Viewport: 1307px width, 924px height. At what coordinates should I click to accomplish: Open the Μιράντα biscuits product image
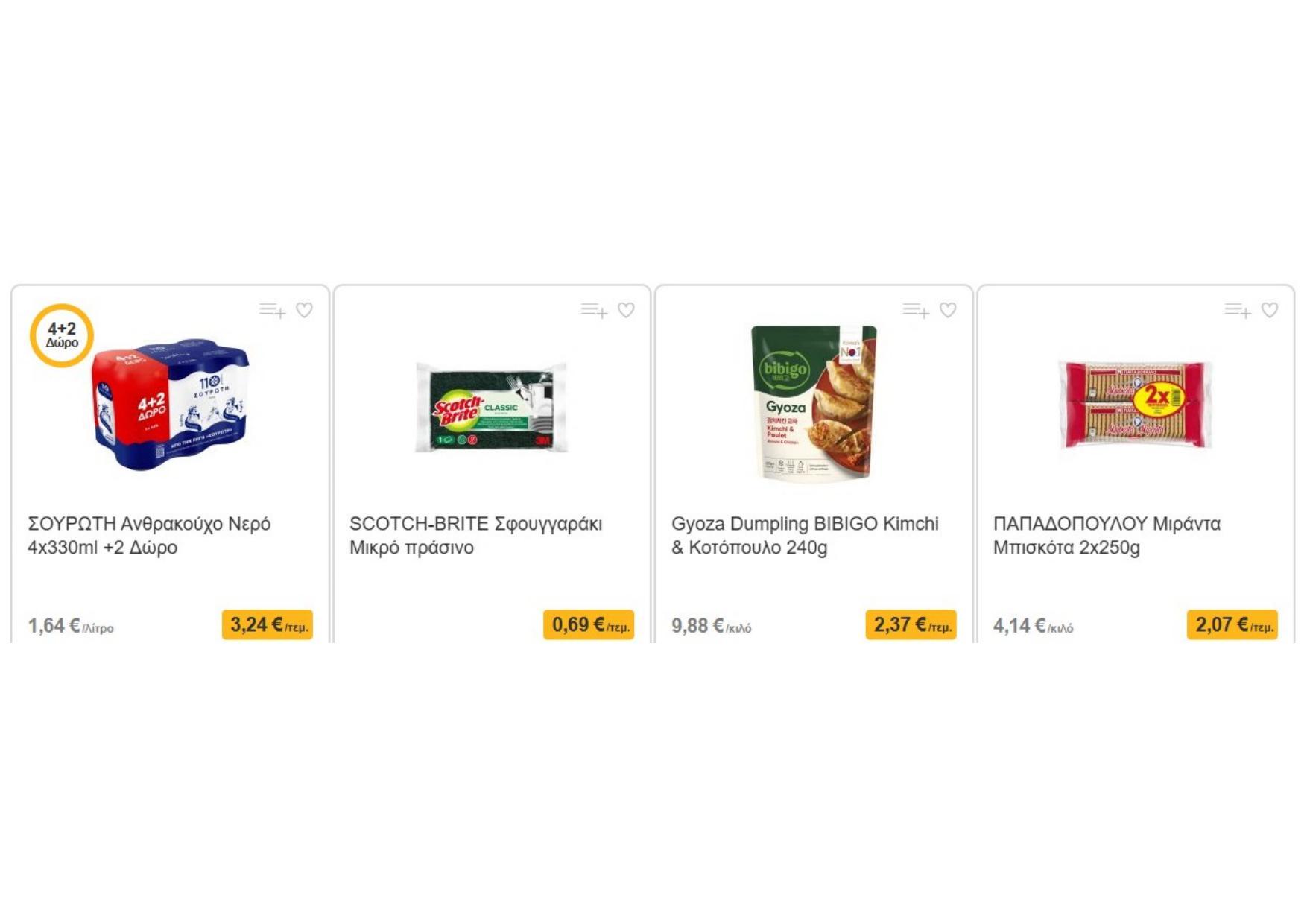click(x=1136, y=405)
